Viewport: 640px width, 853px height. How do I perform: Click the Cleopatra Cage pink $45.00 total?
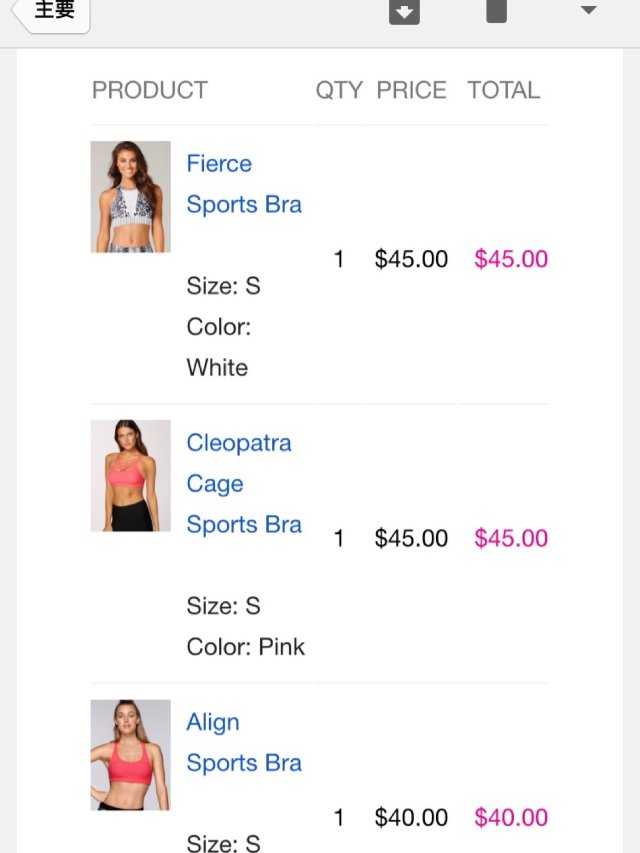point(511,539)
